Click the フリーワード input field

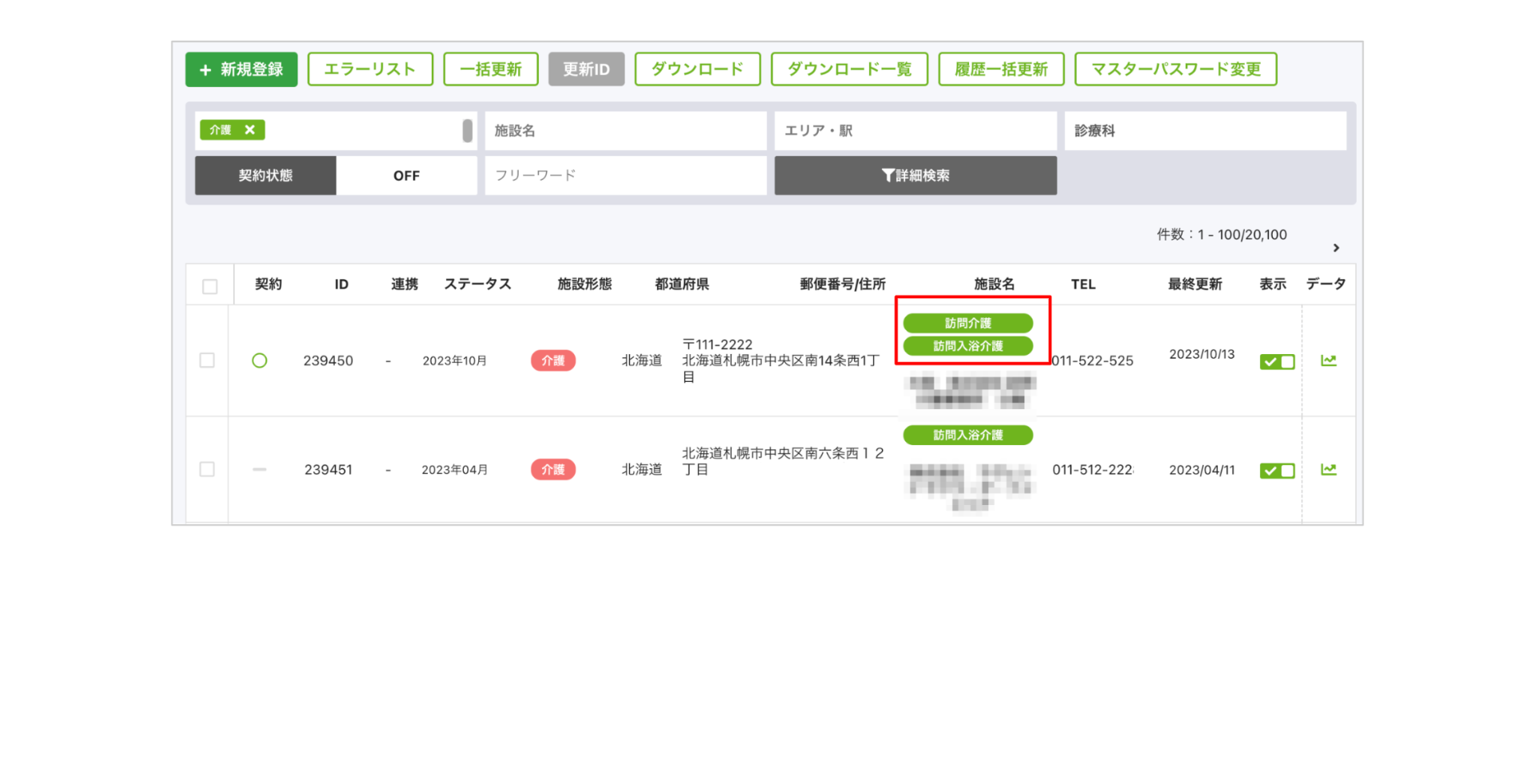(x=625, y=175)
